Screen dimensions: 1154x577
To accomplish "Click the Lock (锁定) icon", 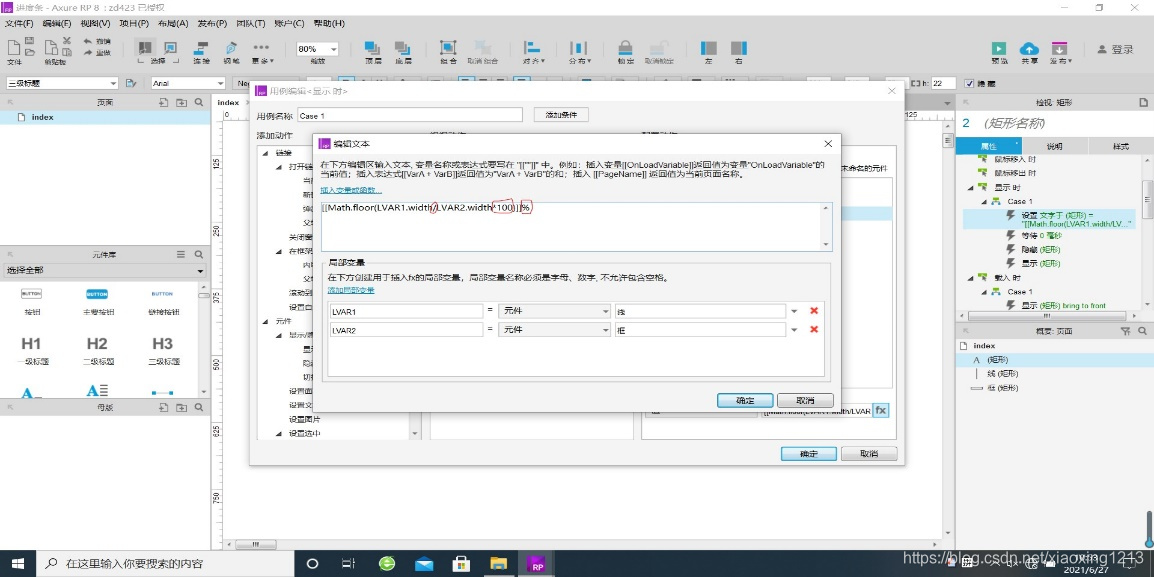I will pos(626,48).
